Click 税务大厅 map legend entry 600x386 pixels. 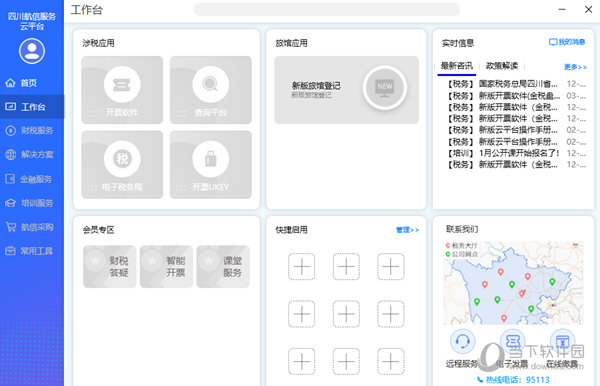point(461,246)
